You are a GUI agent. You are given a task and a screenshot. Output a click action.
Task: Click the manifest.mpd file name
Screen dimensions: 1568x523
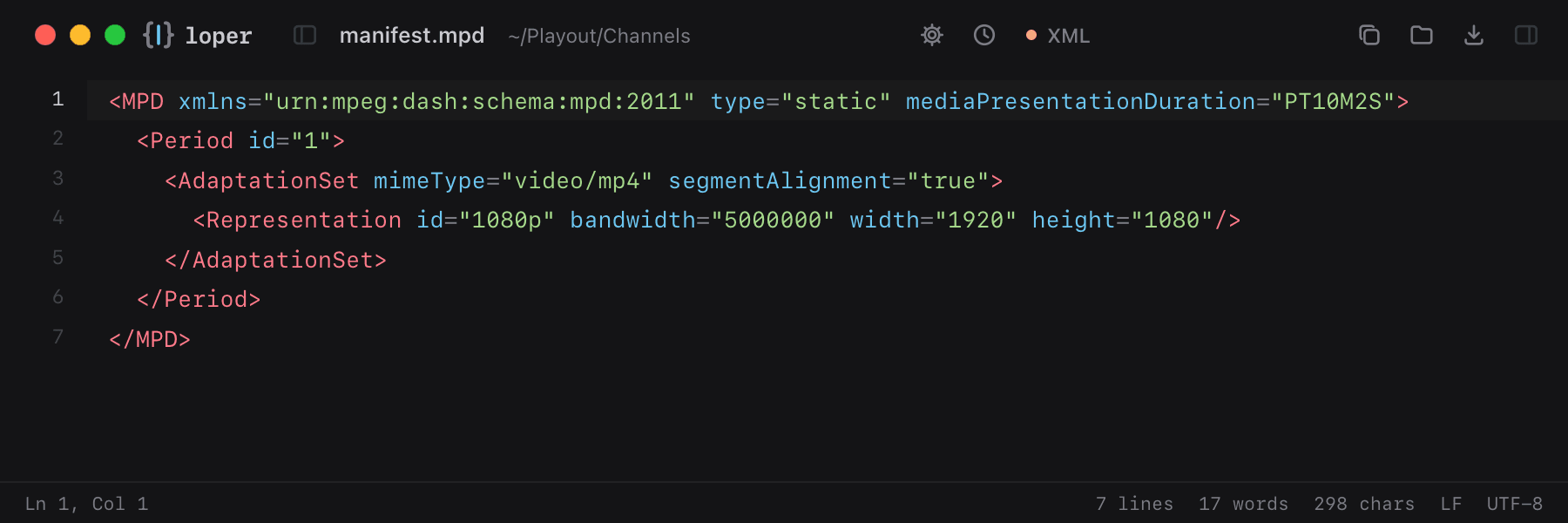(412, 36)
